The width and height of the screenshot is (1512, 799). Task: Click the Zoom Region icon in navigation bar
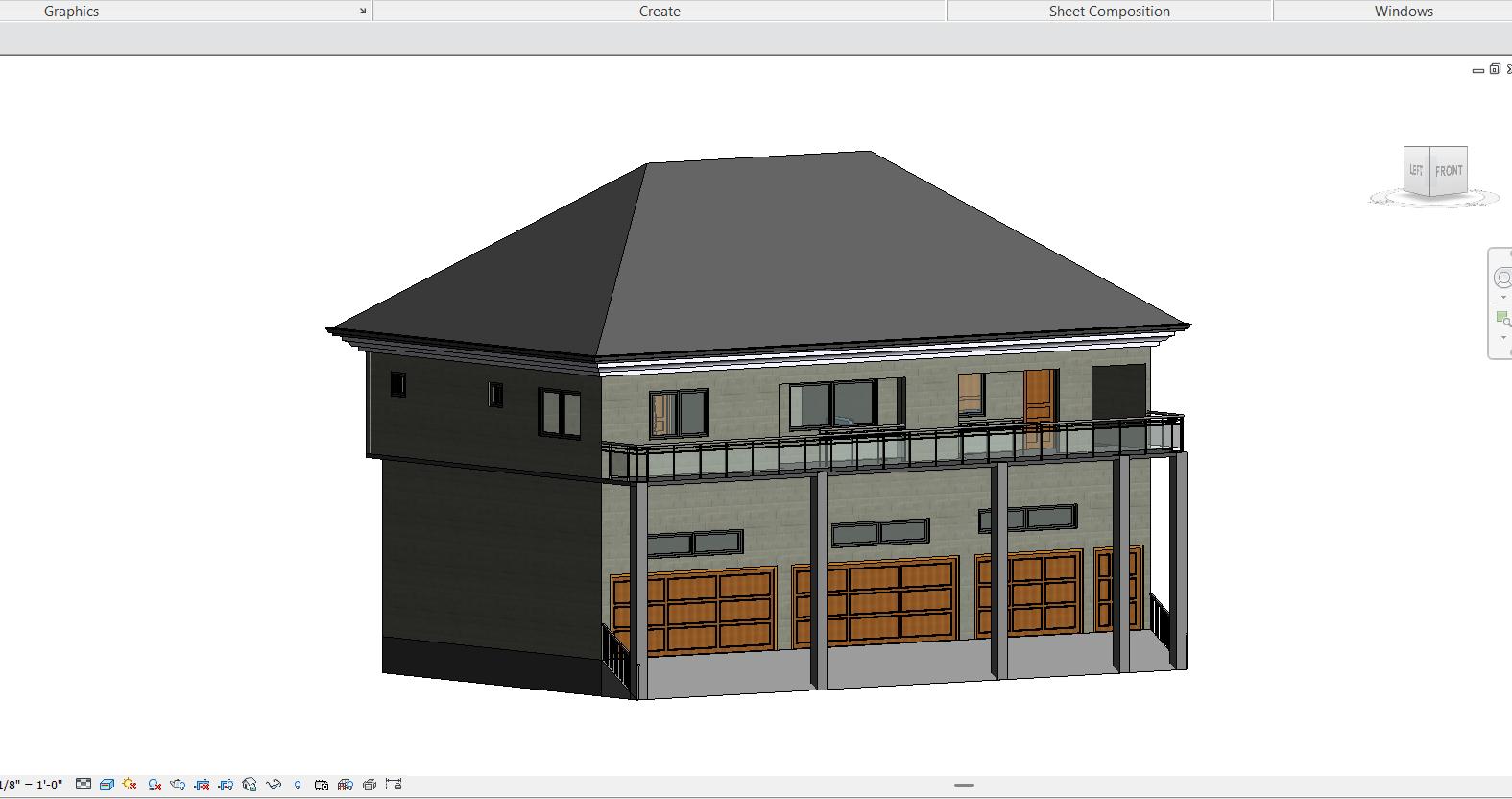click(x=1502, y=319)
